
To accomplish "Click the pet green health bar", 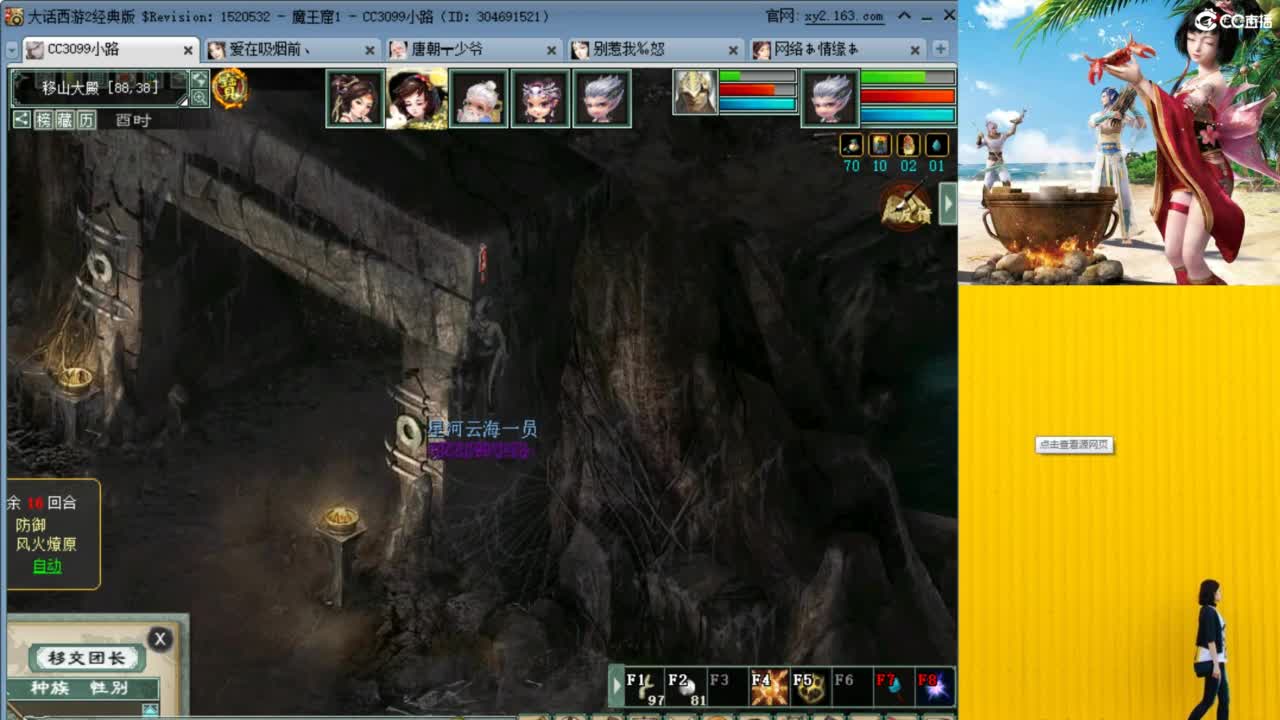I will coord(758,76).
